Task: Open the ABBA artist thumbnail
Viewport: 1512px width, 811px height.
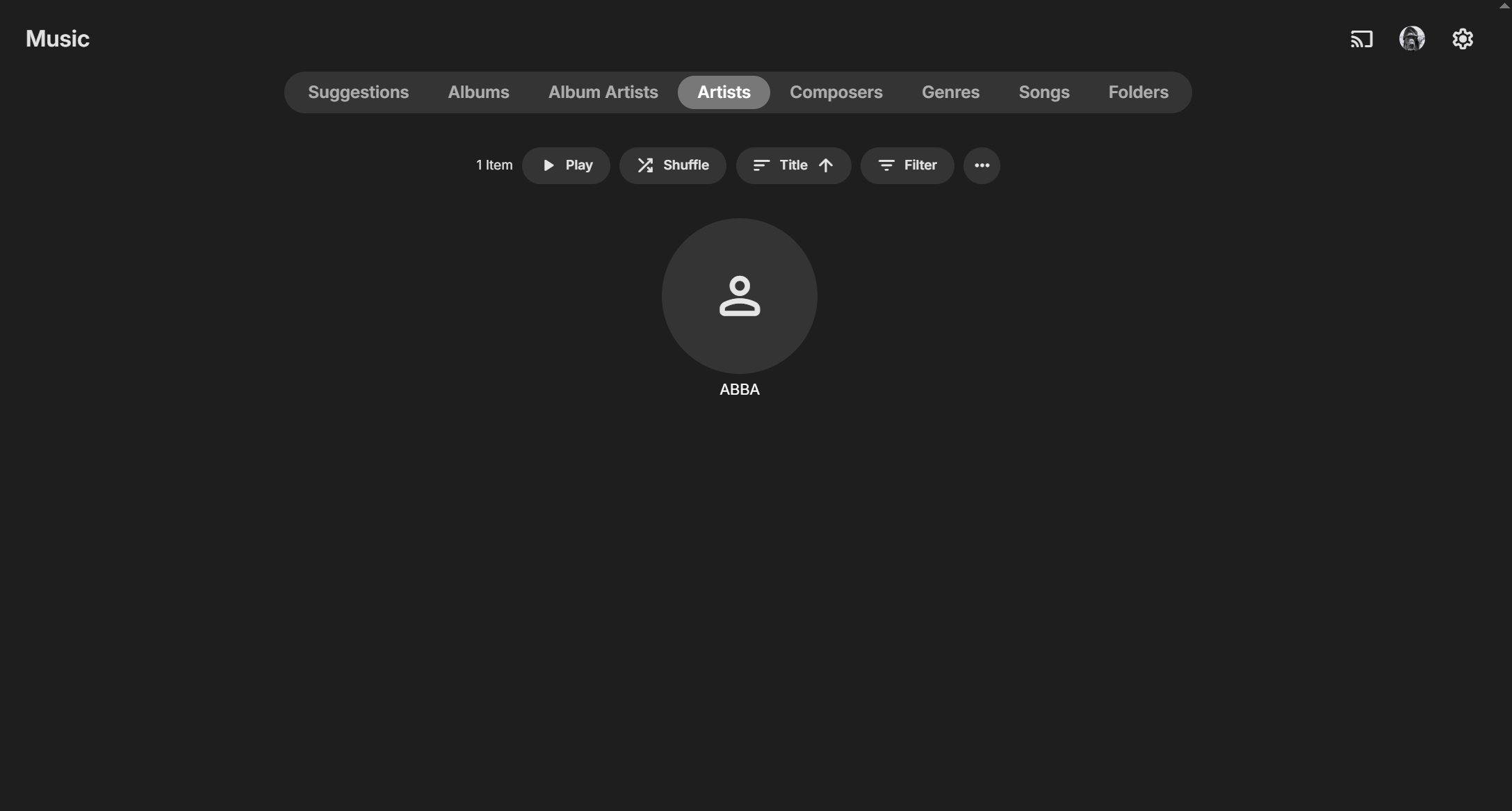Action: click(x=739, y=296)
